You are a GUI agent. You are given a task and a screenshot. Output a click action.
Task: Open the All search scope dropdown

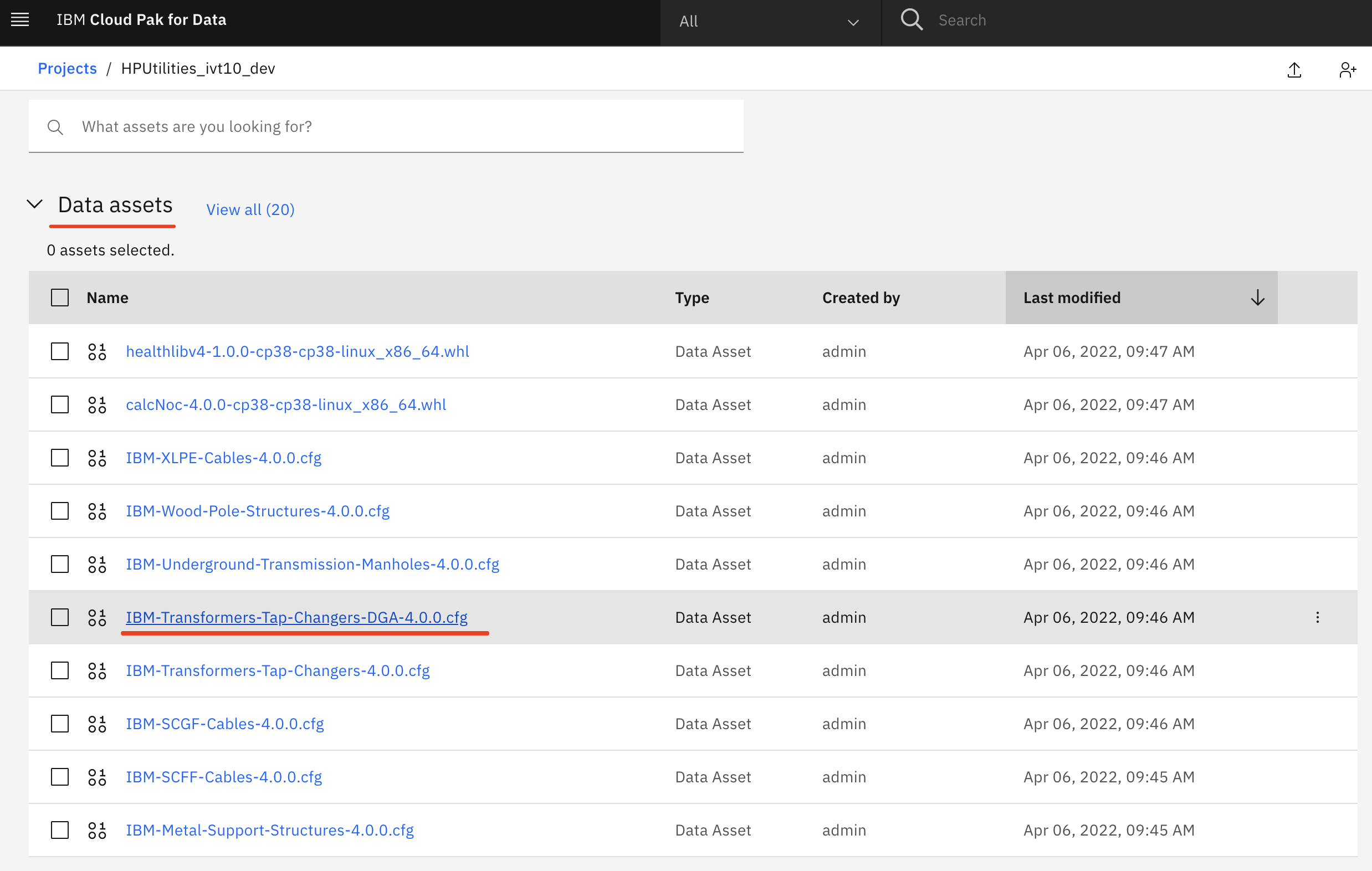click(x=770, y=22)
